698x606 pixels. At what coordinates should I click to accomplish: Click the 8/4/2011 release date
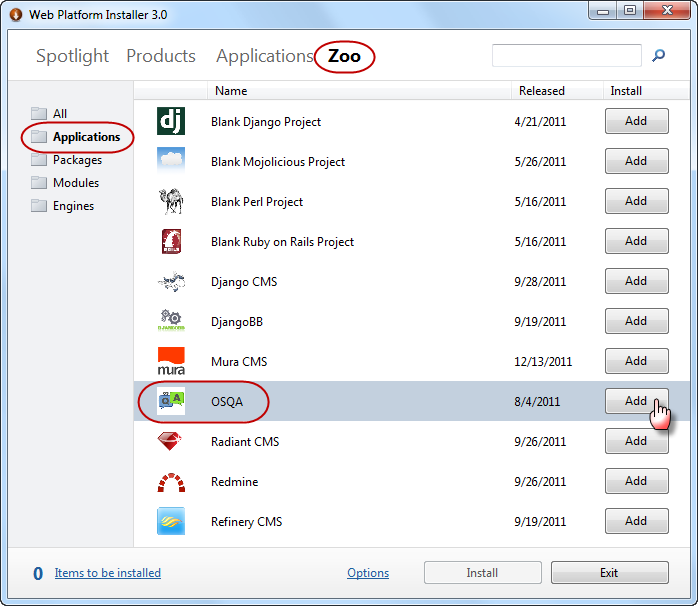click(x=537, y=402)
